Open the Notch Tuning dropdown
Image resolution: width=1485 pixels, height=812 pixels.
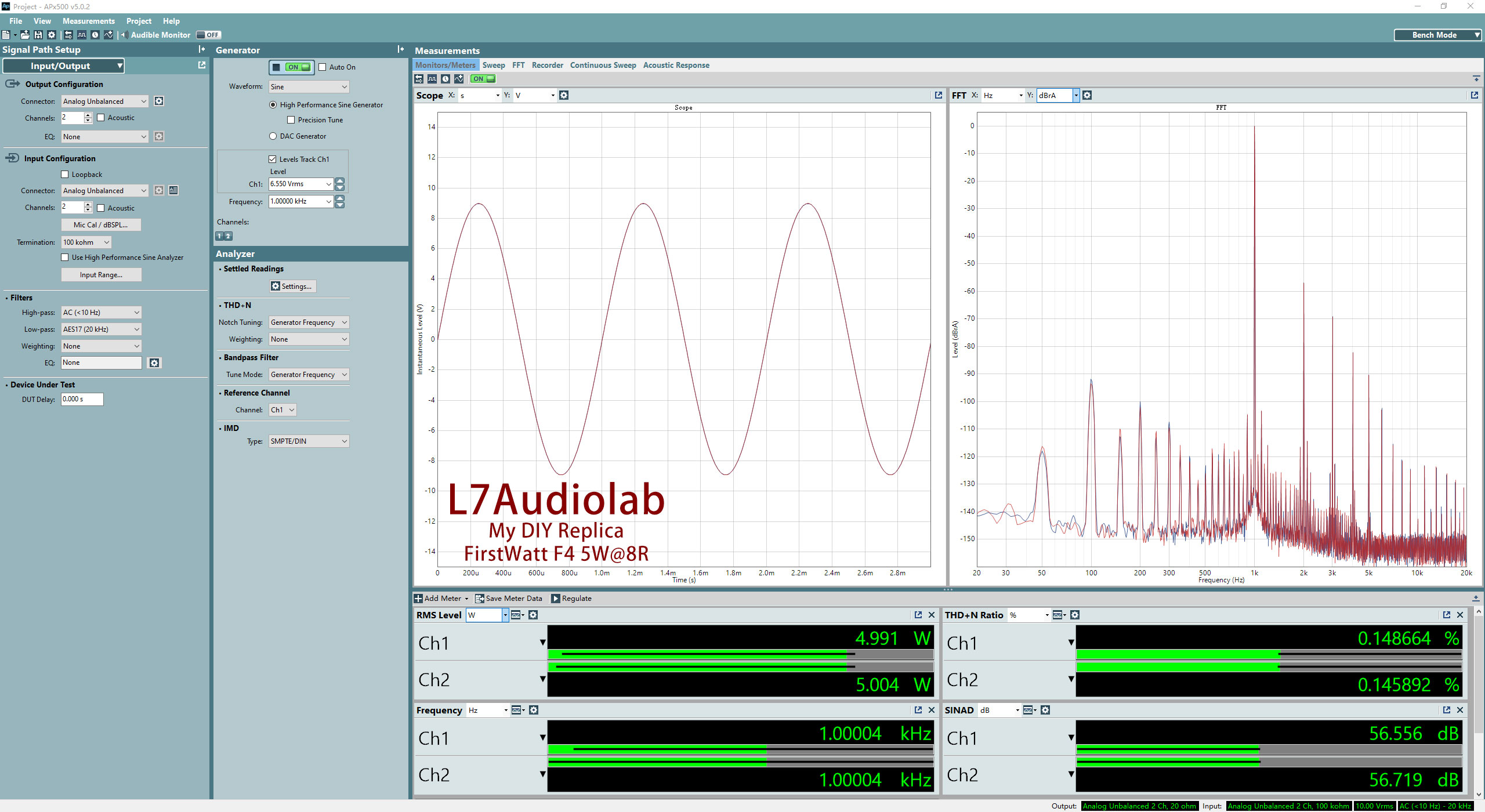click(309, 322)
